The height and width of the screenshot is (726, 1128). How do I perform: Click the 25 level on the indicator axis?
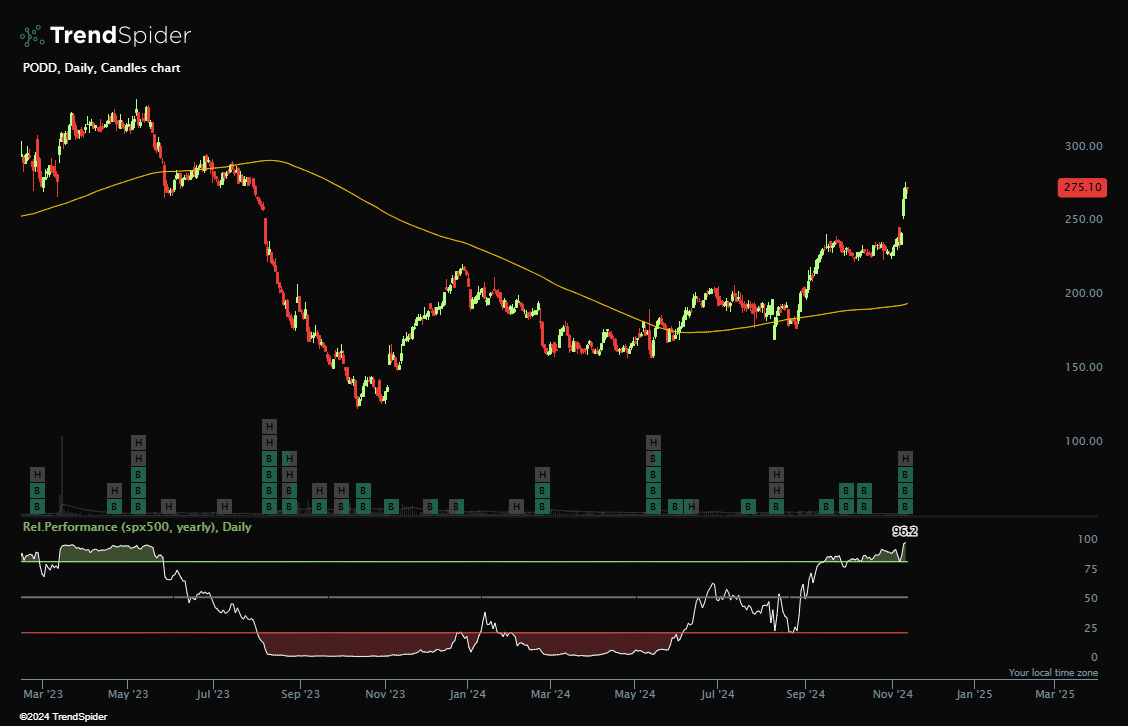click(x=1091, y=628)
